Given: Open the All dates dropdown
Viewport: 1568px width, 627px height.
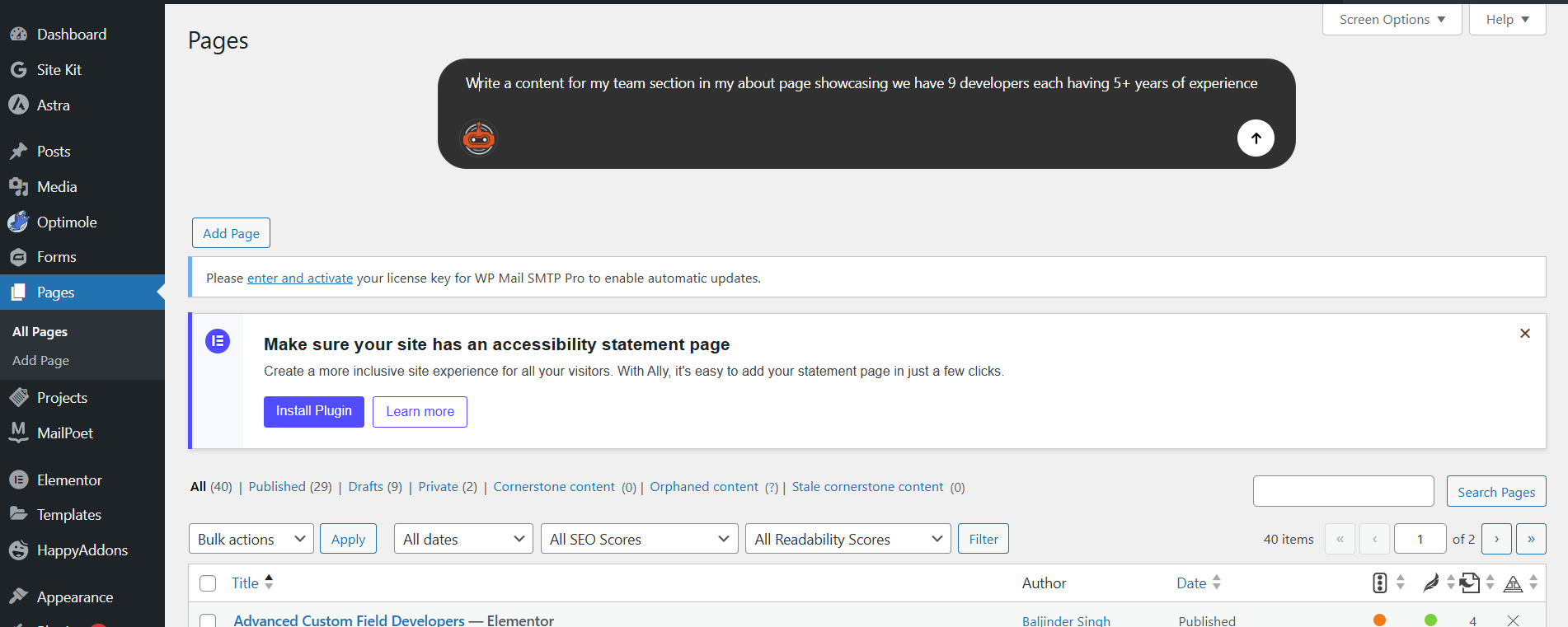Looking at the screenshot, I should tap(463, 539).
